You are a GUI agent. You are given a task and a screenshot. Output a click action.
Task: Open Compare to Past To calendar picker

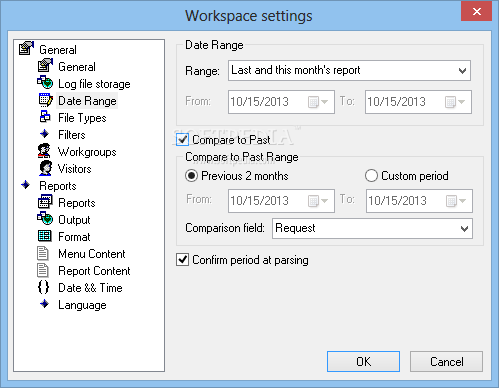tap(456, 201)
